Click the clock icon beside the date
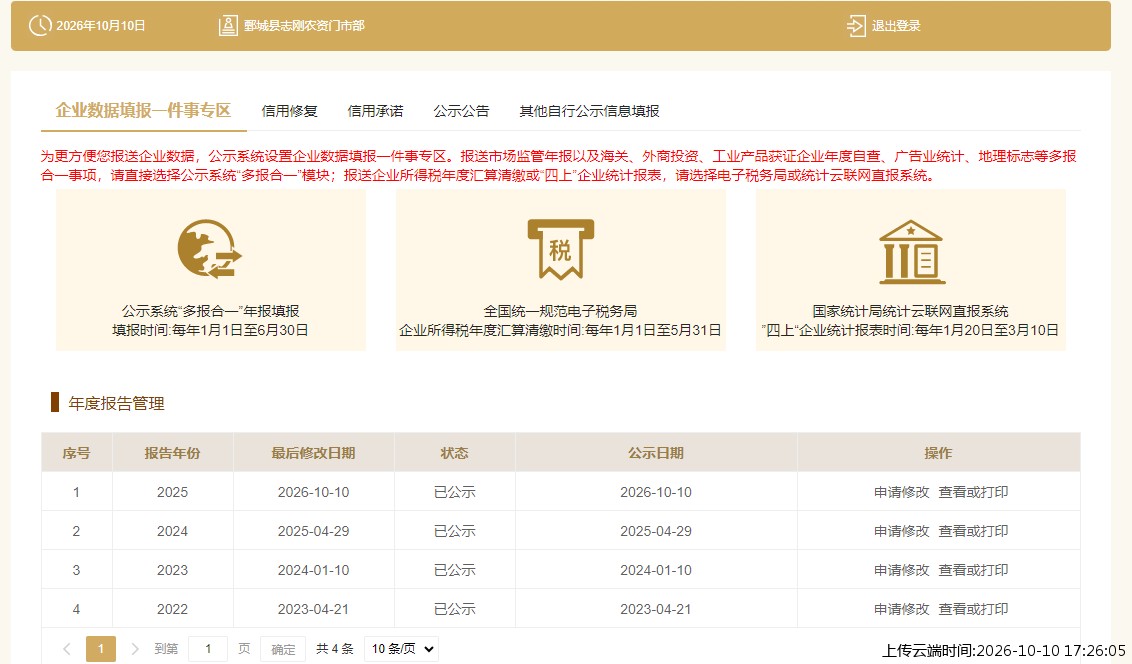Viewport: 1132px width, 664px height. (40, 25)
